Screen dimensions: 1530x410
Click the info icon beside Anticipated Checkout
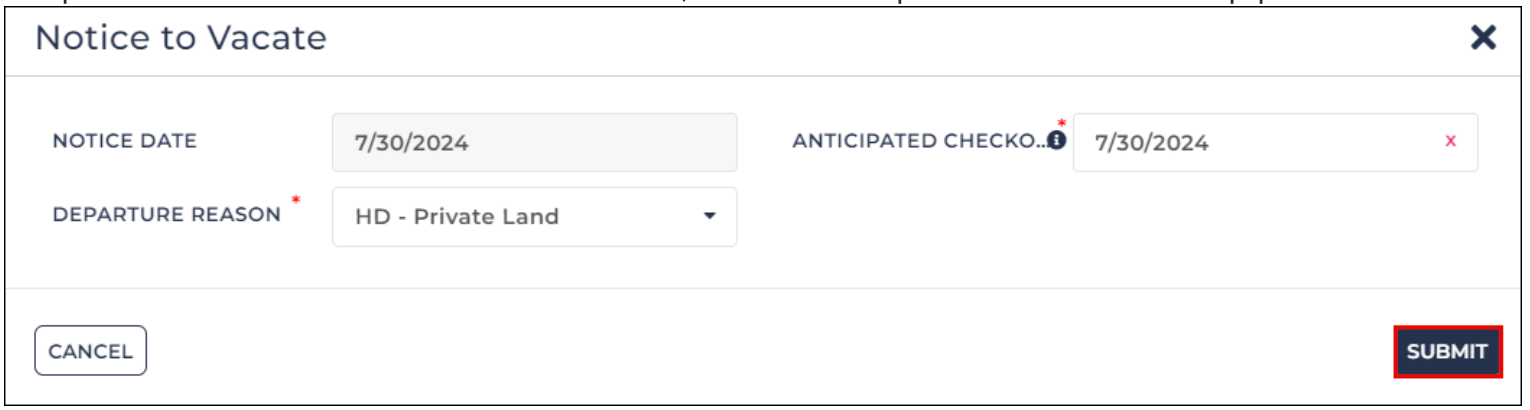click(1056, 141)
